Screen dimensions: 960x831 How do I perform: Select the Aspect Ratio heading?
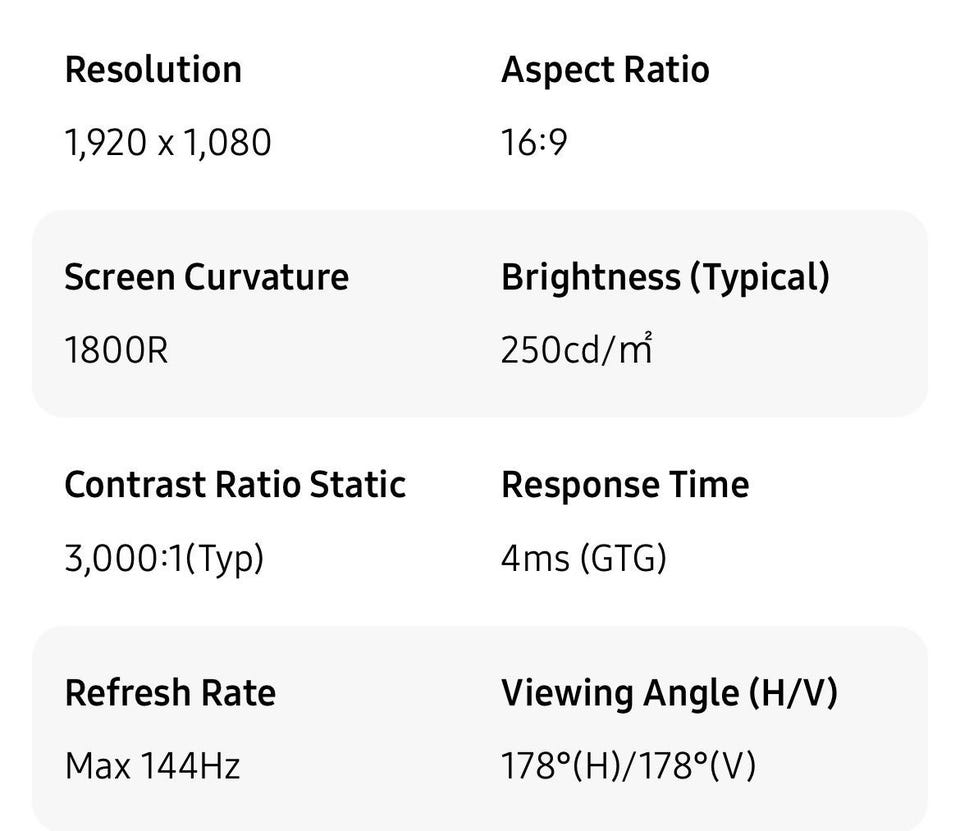coord(604,70)
